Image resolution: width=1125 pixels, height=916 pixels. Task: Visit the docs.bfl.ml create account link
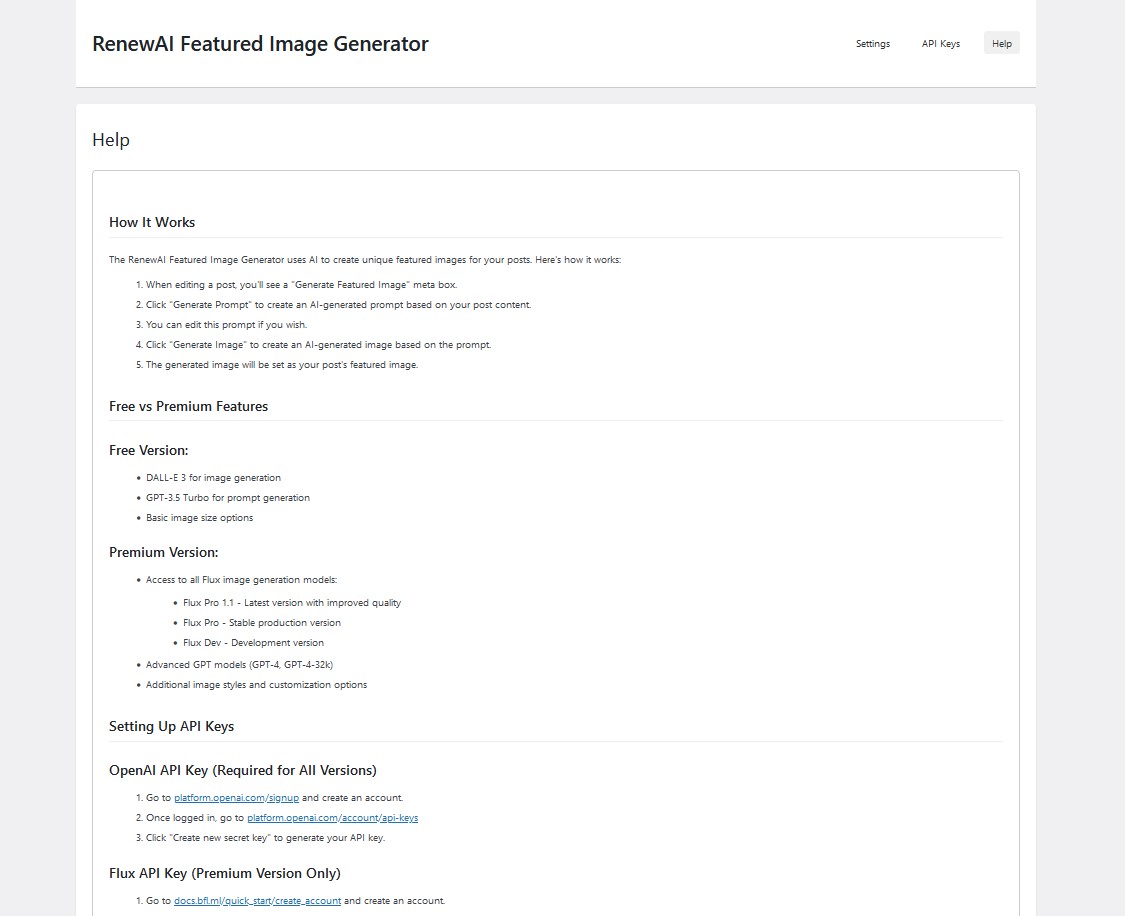tap(257, 901)
